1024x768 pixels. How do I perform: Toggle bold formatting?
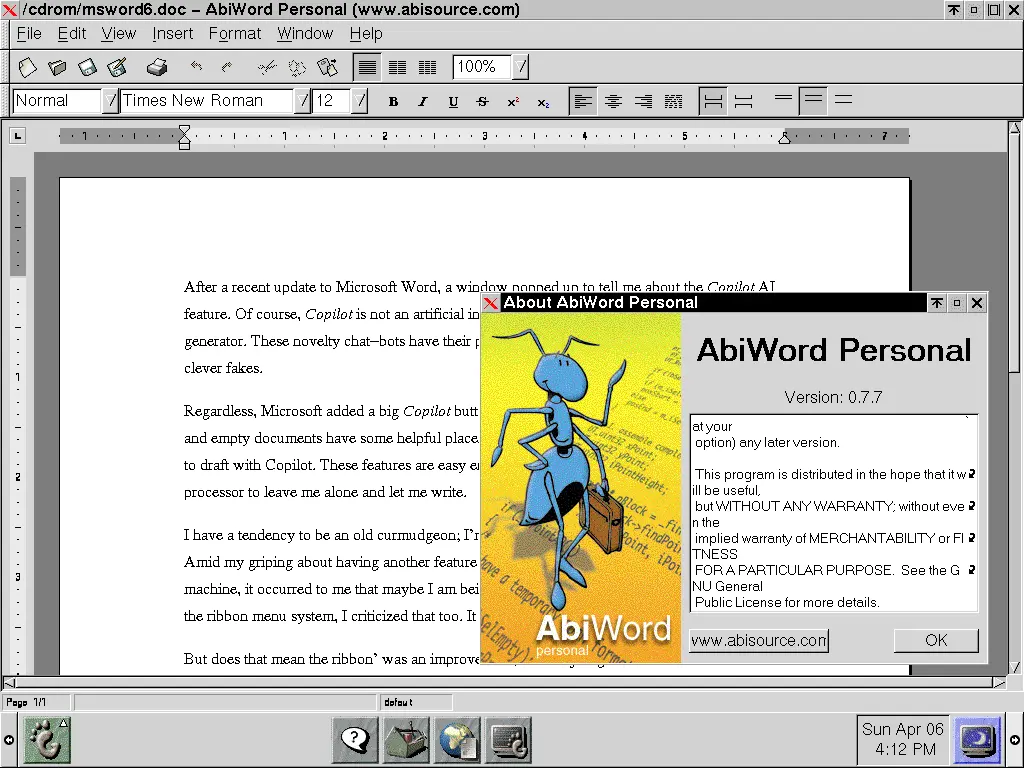[393, 102]
